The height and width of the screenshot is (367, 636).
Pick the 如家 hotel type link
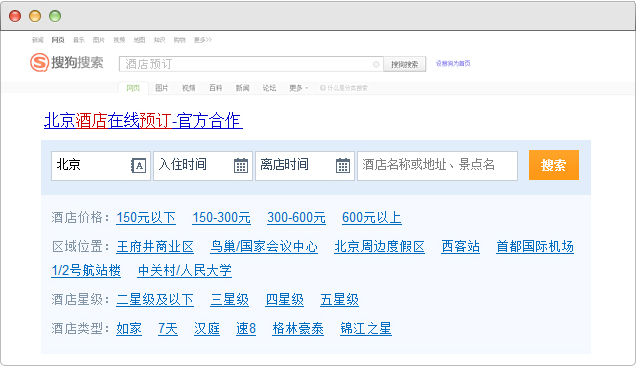click(129, 328)
